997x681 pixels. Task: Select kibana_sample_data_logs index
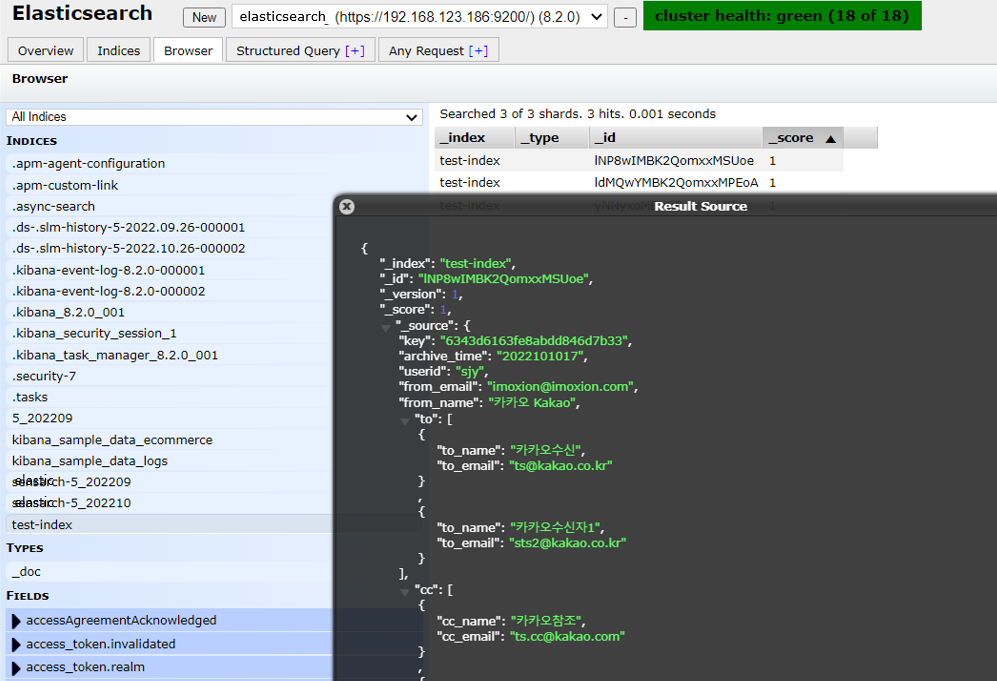[169, 460]
